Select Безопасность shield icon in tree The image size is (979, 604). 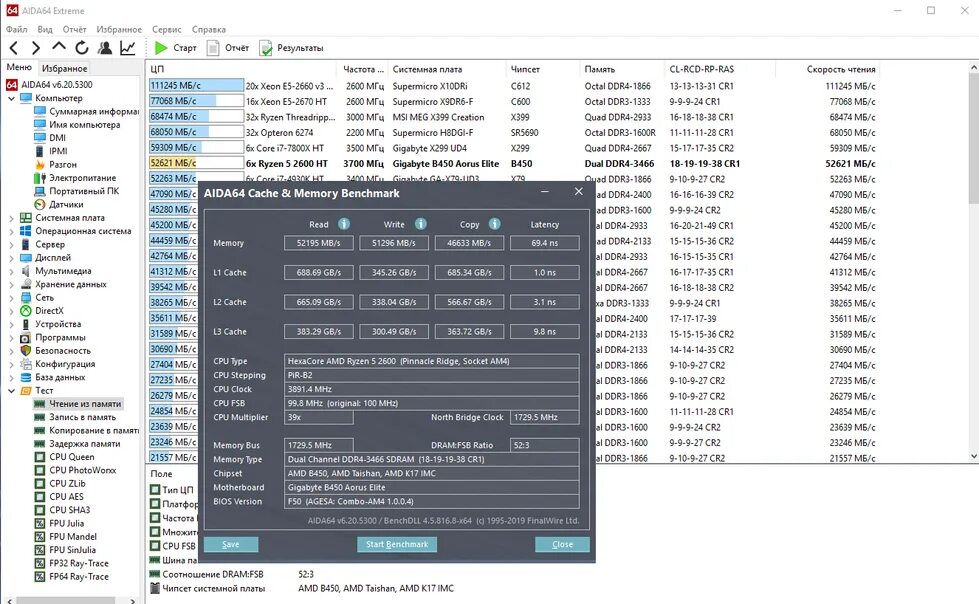(26, 350)
